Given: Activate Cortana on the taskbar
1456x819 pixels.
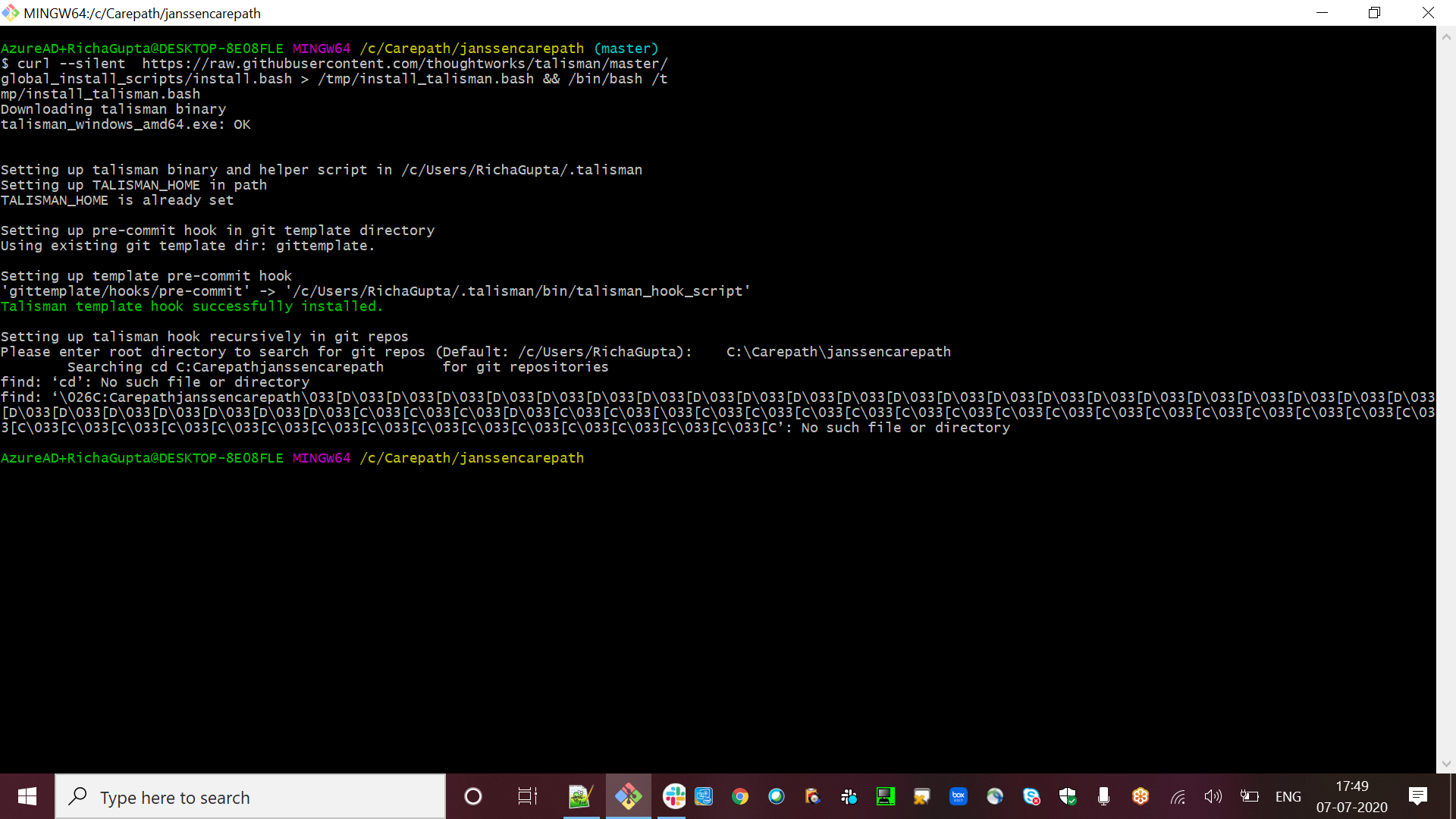Looking at the screenshot, I should (x=473, y=796).
